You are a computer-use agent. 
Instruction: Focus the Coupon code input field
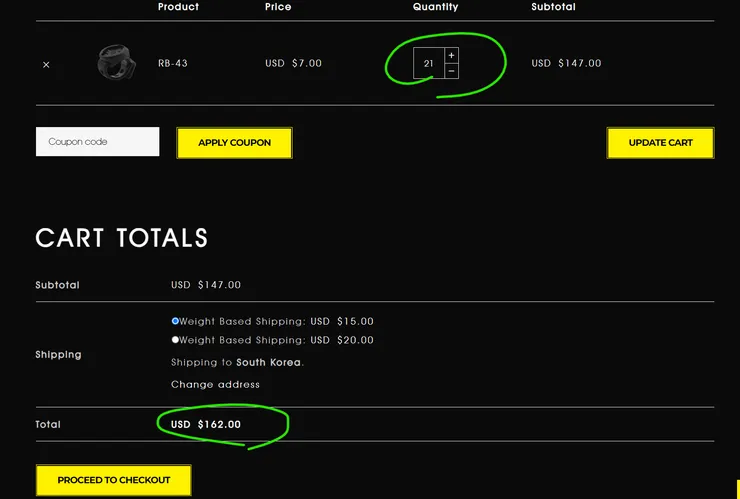(98, 142)
